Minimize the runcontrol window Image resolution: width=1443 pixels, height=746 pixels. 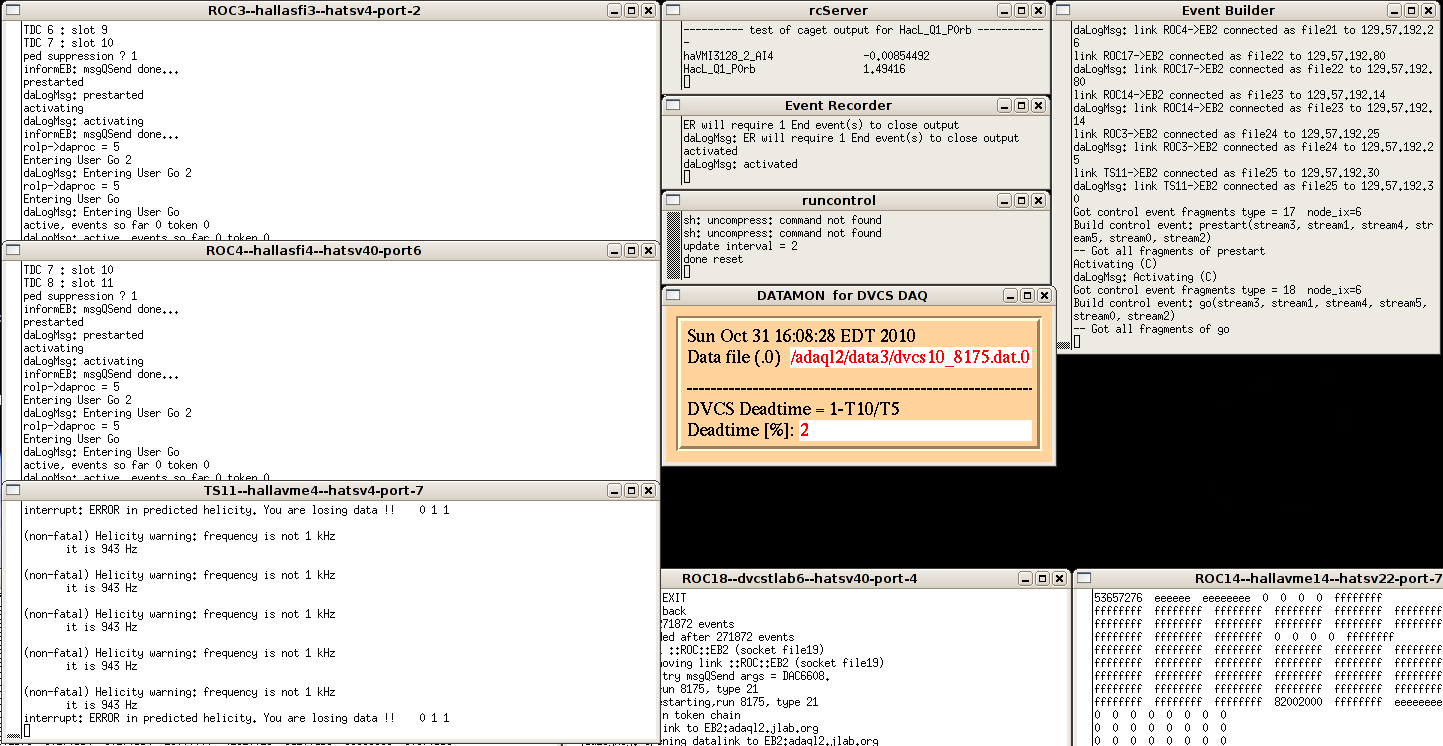pos(1006,200)
